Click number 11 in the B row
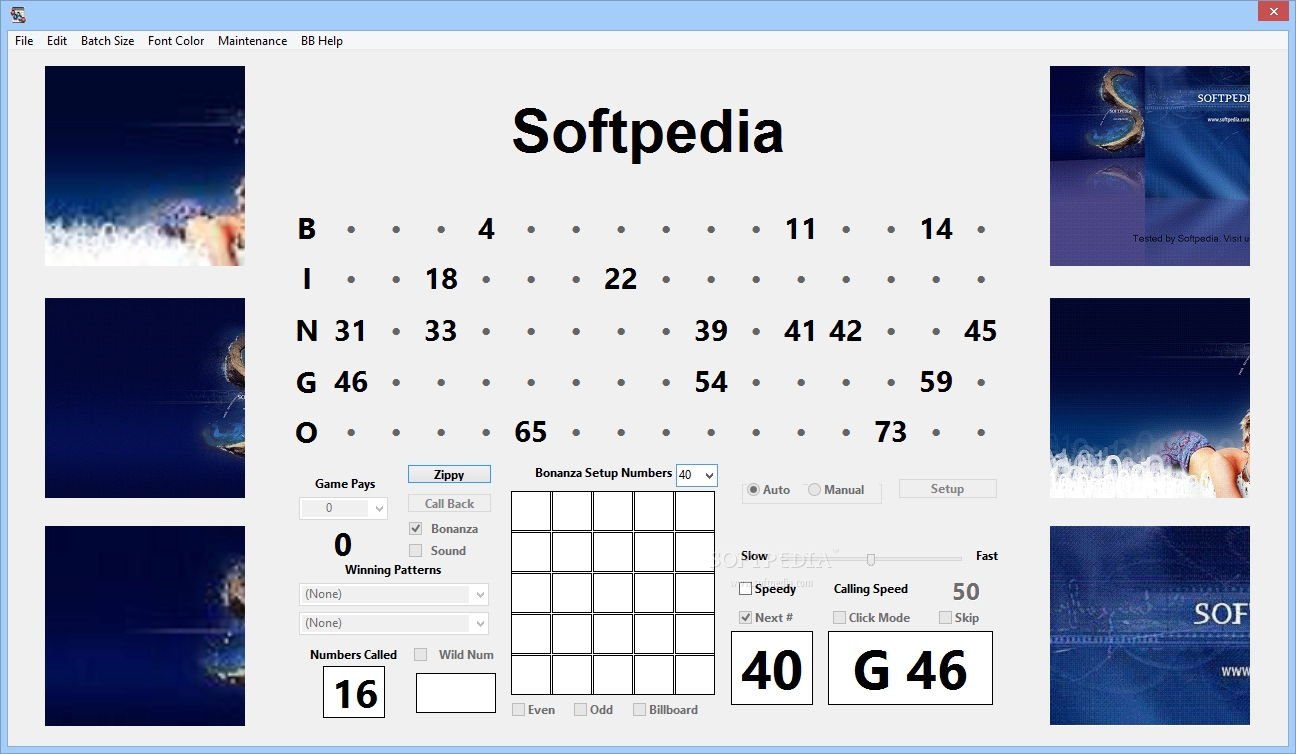The width and height of the screenshot is (1296, 754). coord(801,229)
